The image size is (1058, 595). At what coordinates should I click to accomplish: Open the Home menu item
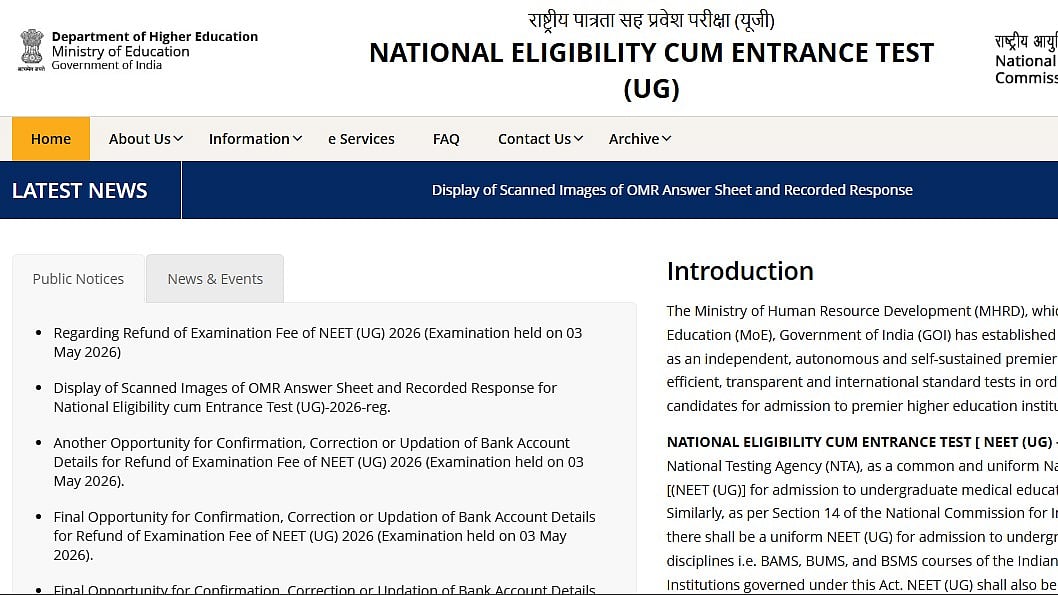click(x=51, y=139)
